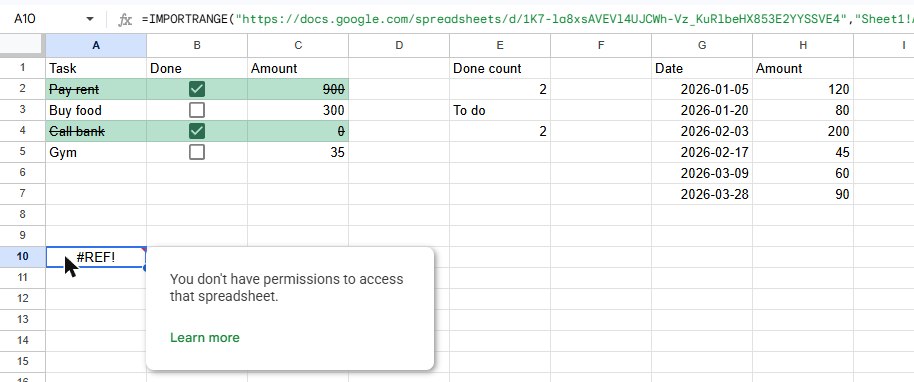Select row 1 header

point(23,68)
